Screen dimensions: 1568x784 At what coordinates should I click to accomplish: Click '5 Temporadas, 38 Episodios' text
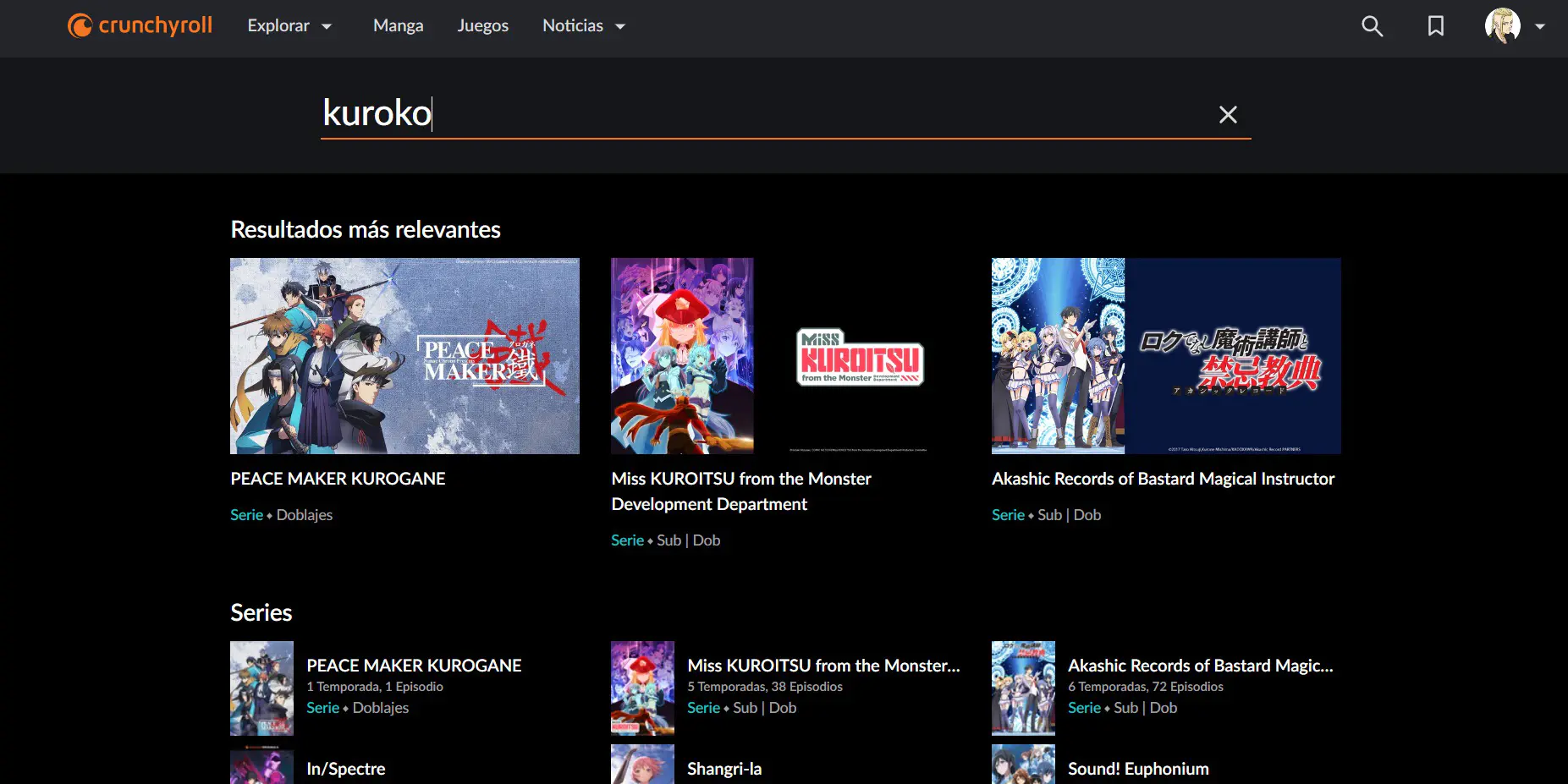pos(765,687)
